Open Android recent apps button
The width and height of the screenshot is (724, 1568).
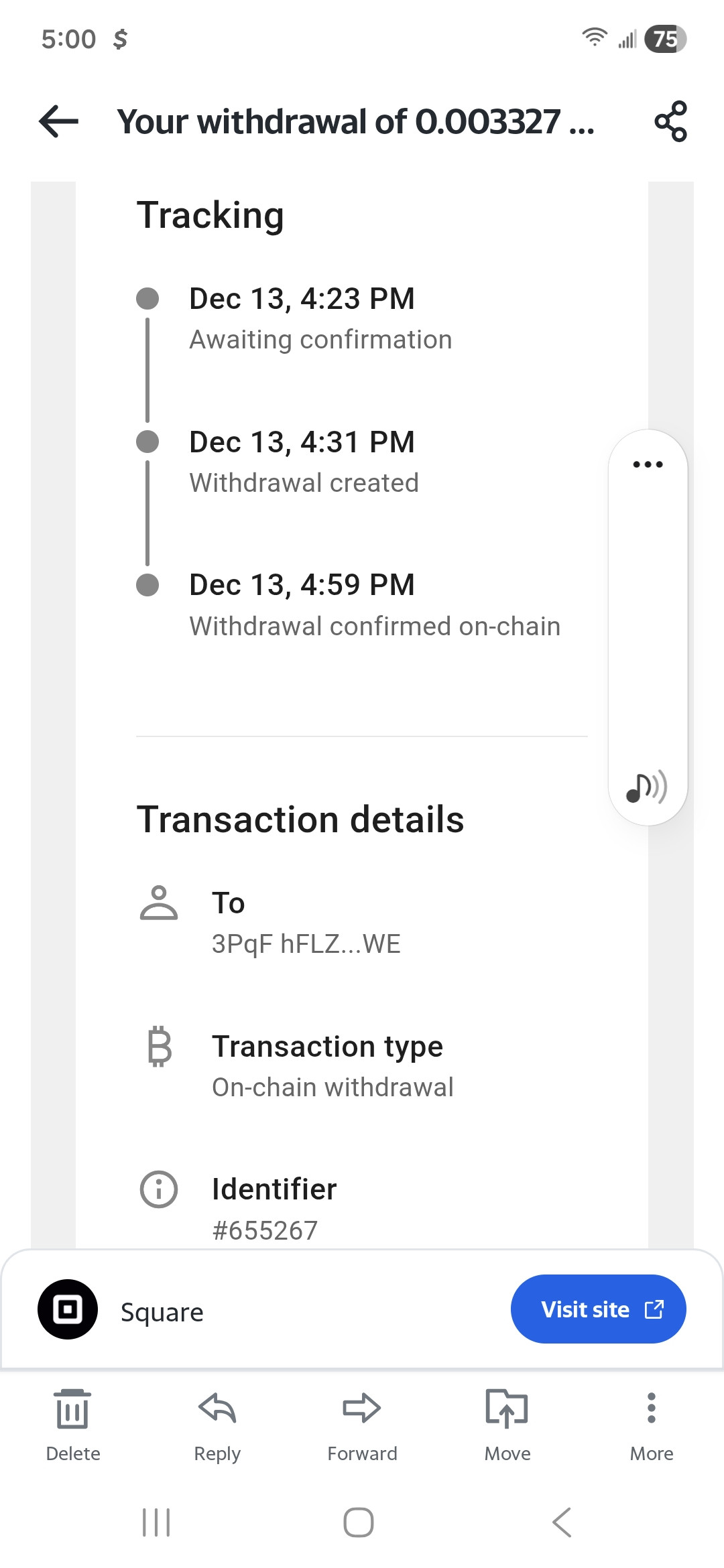[x=156, y=1522]
